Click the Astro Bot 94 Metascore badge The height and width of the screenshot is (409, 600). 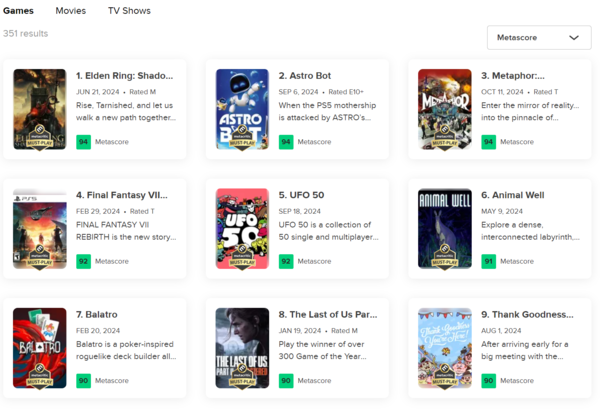coord(286,142)
